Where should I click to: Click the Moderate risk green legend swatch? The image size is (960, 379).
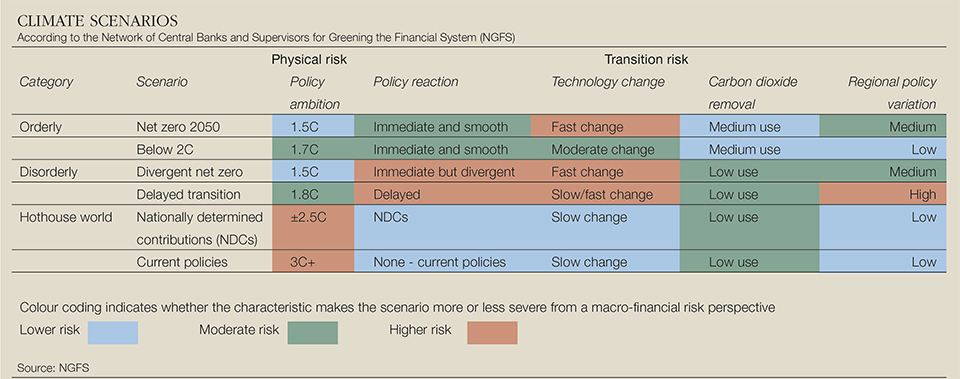pos(313,333)
